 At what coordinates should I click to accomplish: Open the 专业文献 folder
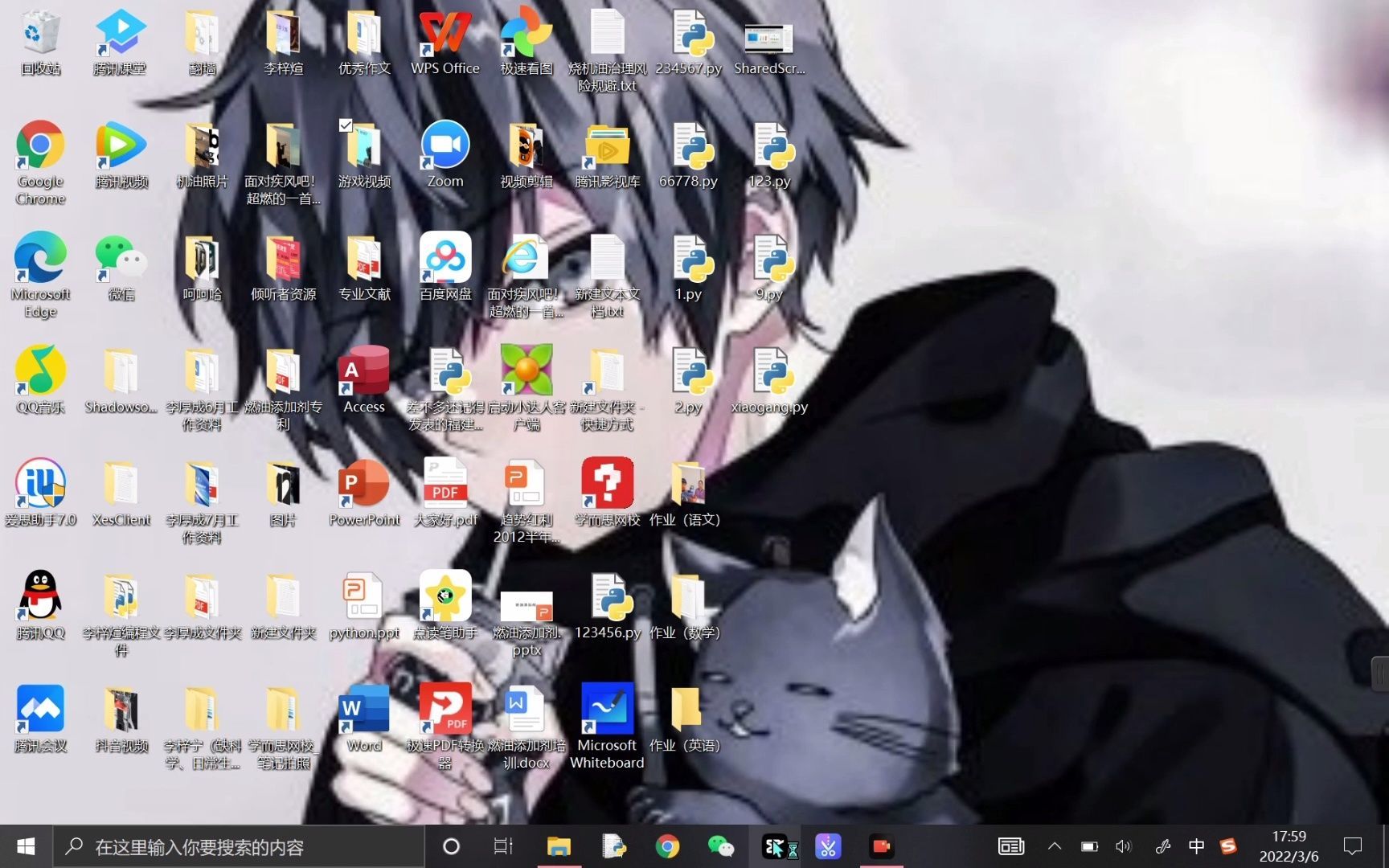[x=364, y=267]
